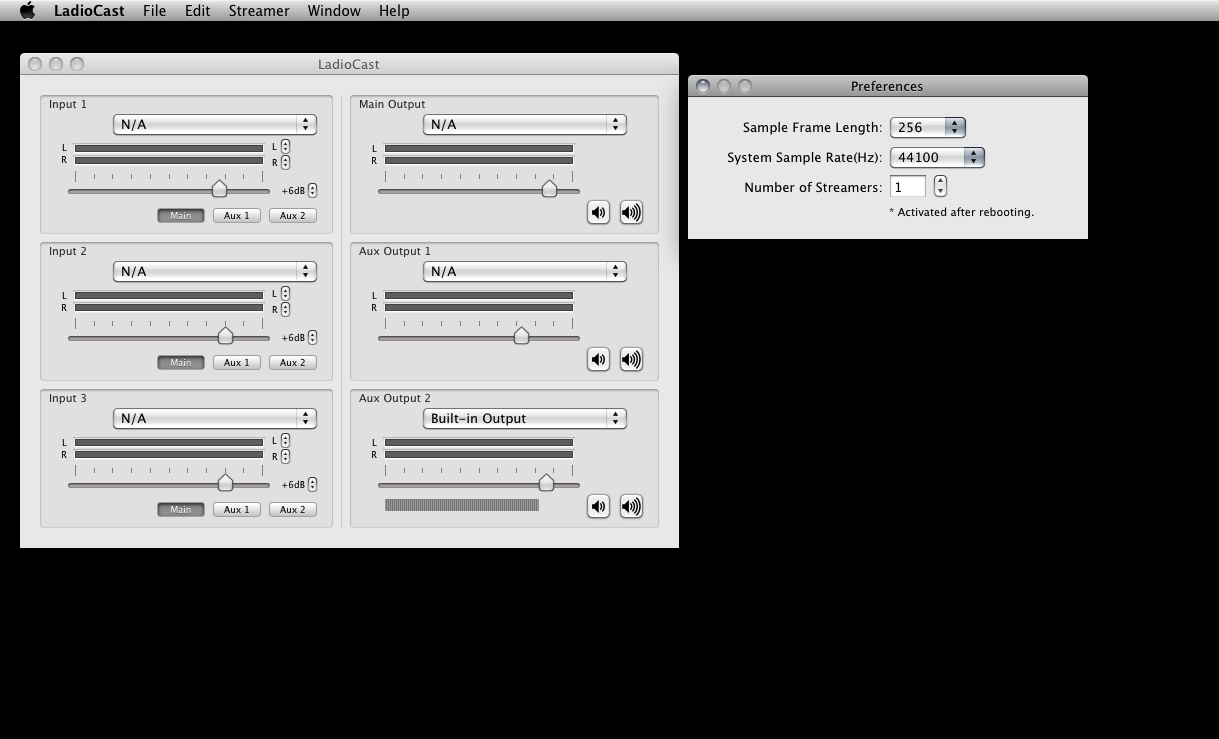The height and width of the screenshot is (739, 1219).
Task: Toggle Aux 2 button for Input 1
Action: click(292, 215)
